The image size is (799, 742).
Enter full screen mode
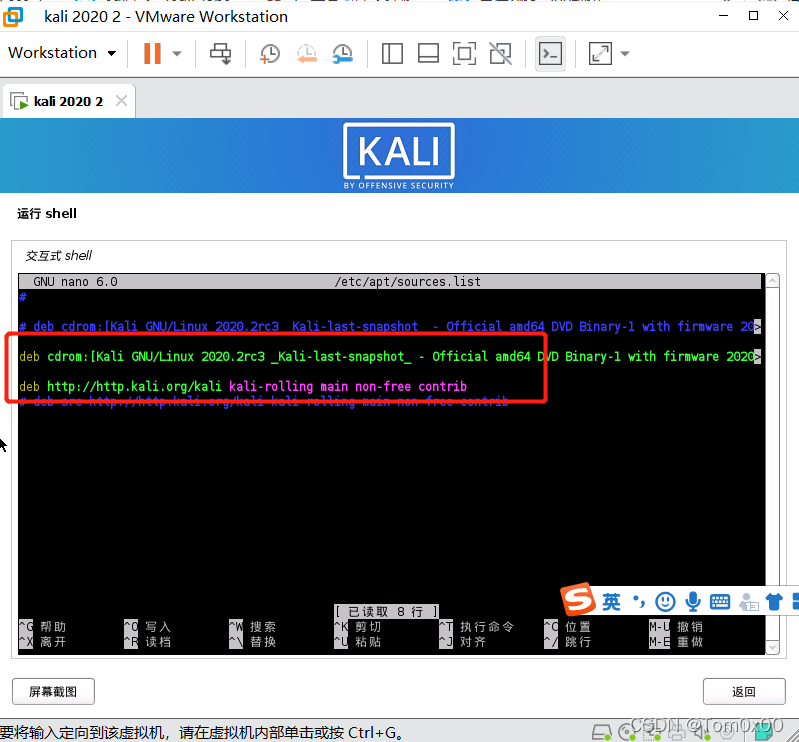[x=464, y=54]
